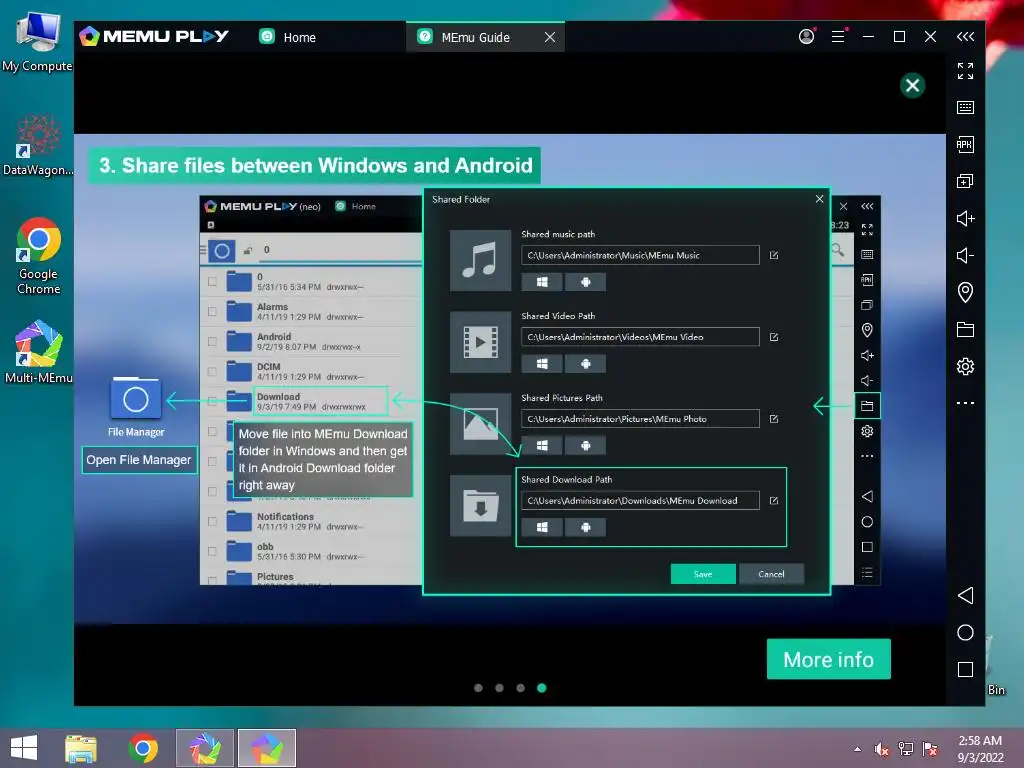Click the APK install icon
The width and height of the screenshot is (1024, 768).
coord(965,144)
